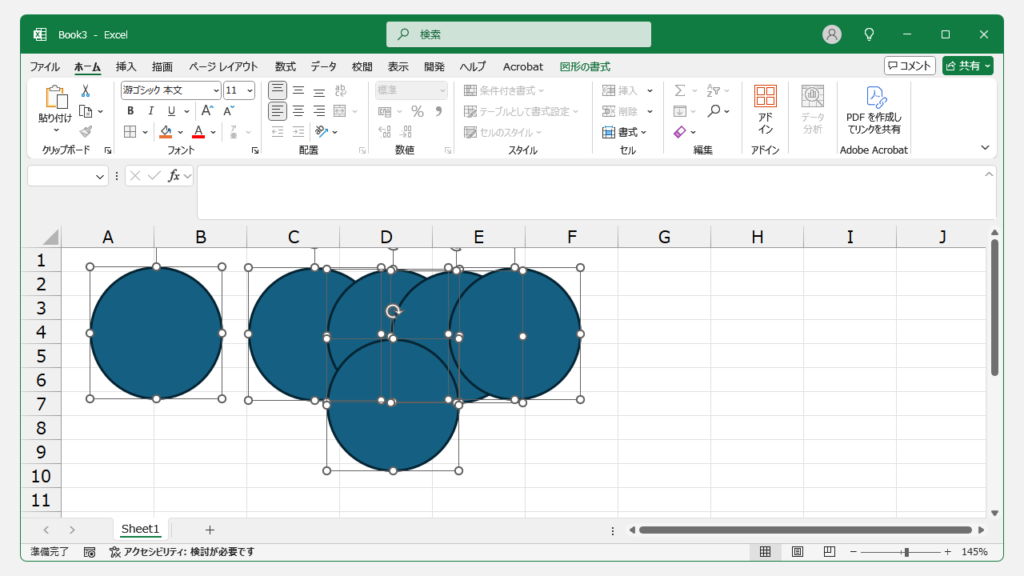The height and width of the screenshot is (576, 1024).
Task: Click the insert function fx icon
Action: (174, 176)
